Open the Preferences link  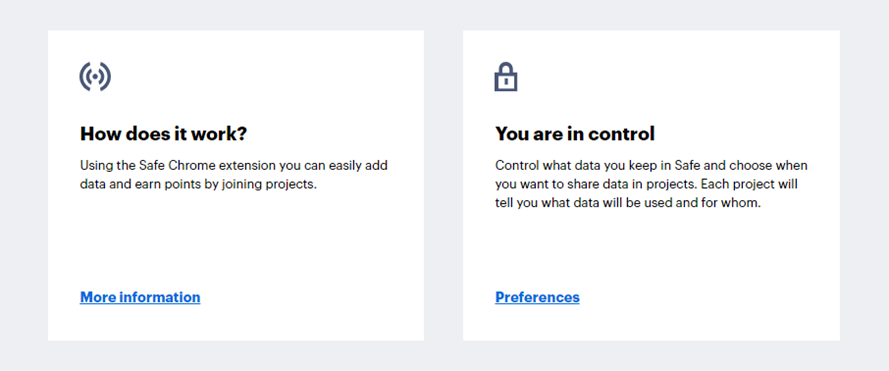pyautogui.click(x=537, y=297)
